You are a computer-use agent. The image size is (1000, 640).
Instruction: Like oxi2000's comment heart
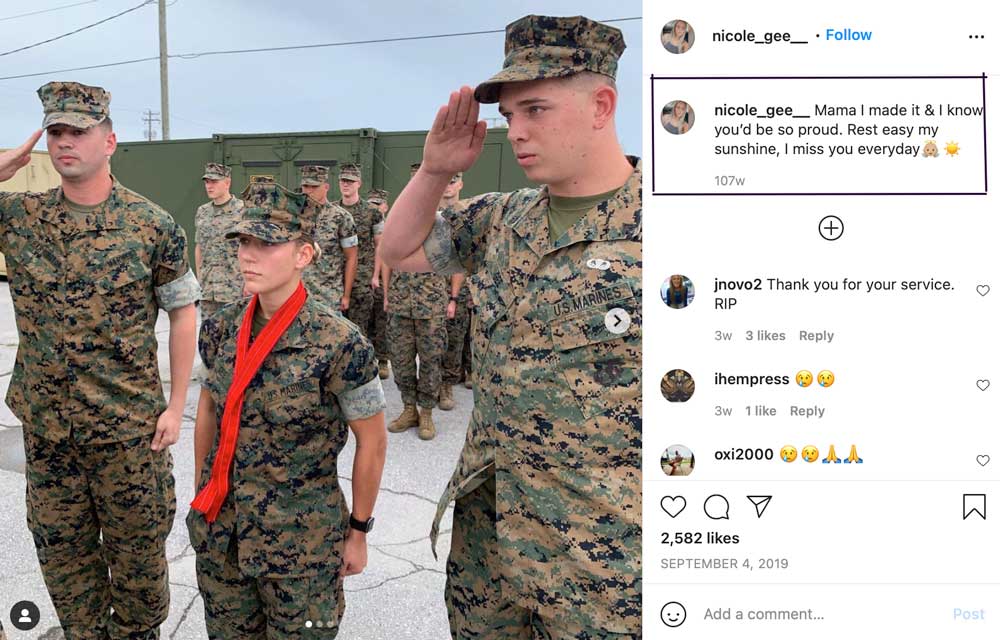coord(982,460)
